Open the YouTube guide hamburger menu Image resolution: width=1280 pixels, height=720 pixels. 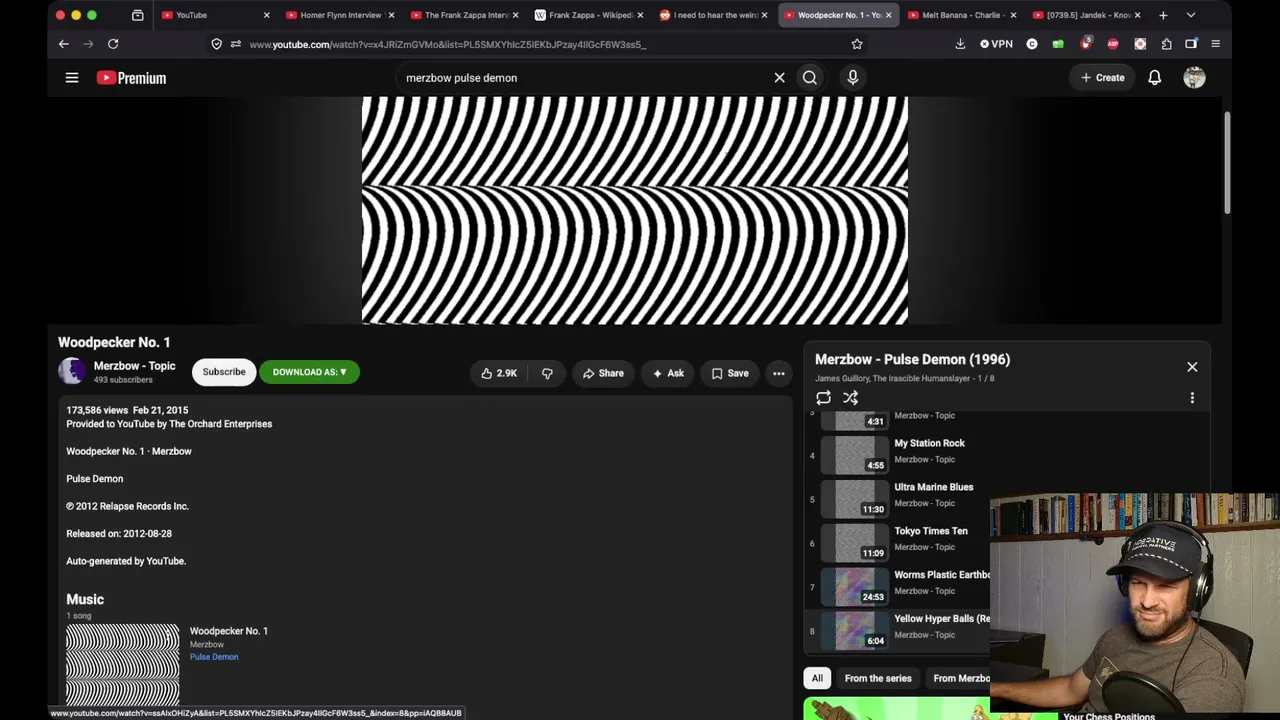click(72, 77)
